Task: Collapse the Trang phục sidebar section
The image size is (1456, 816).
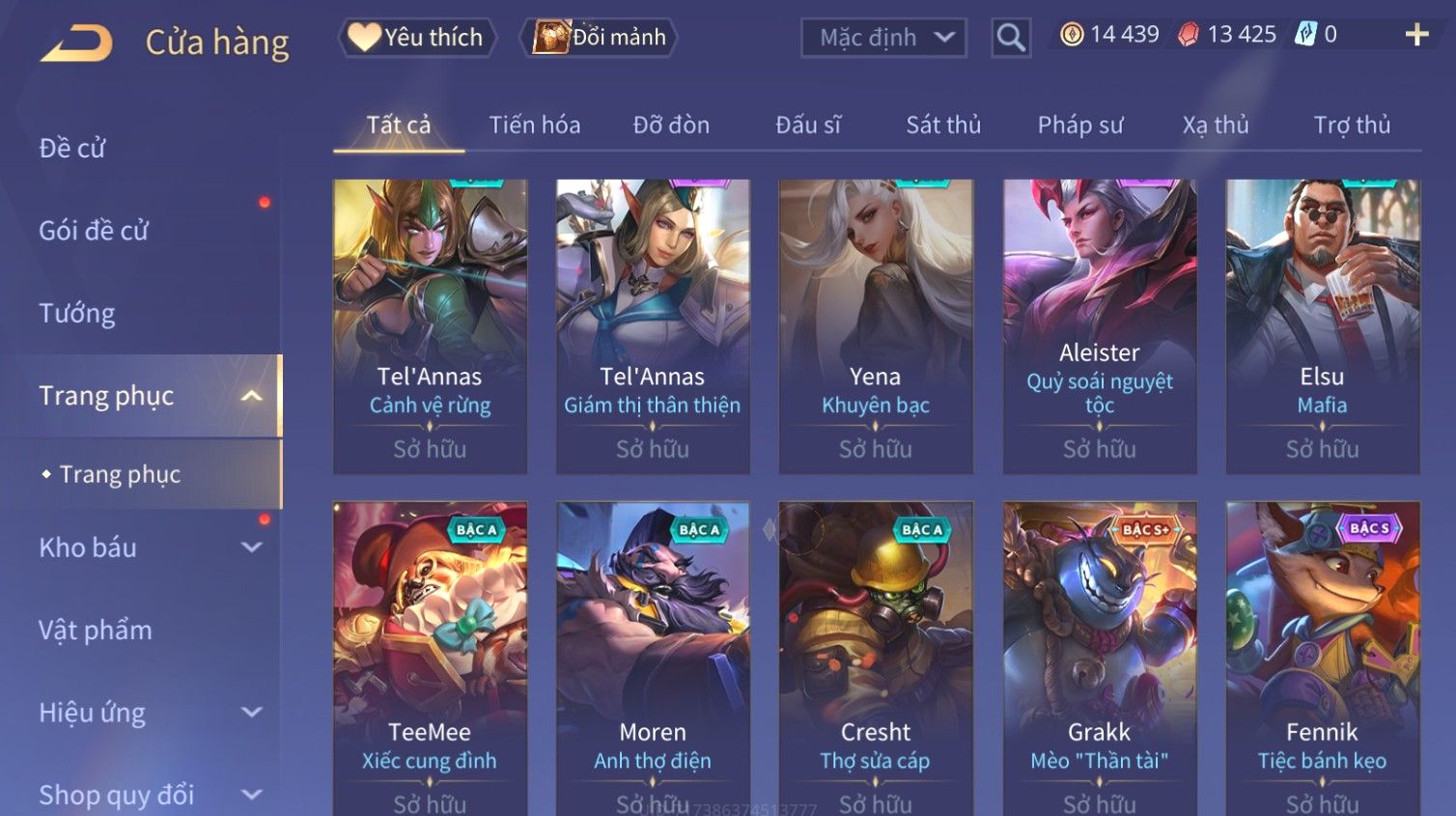Action: pyautogui.click(x=251, y=396)
